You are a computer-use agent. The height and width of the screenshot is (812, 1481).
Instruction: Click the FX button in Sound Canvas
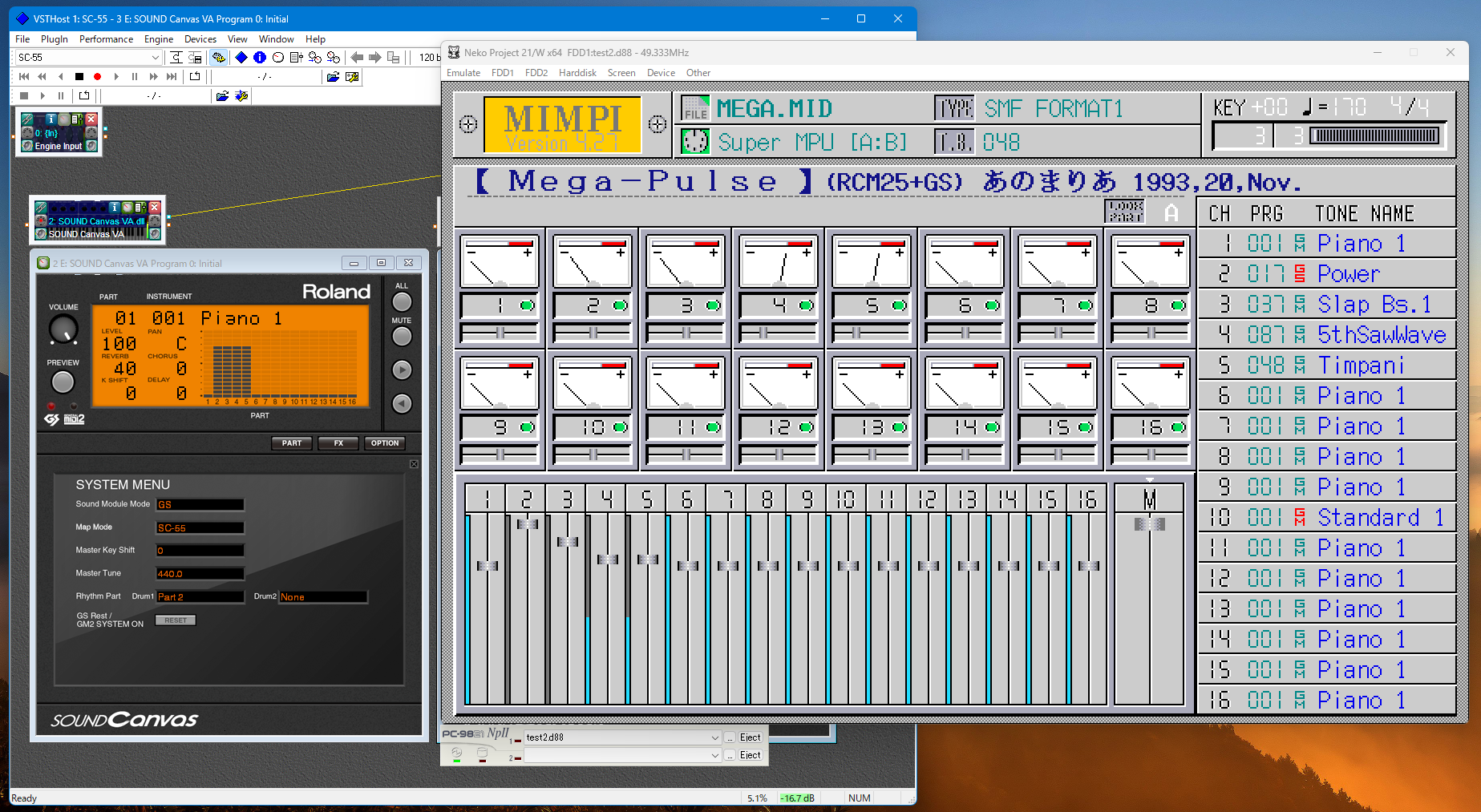coord(338,442)
